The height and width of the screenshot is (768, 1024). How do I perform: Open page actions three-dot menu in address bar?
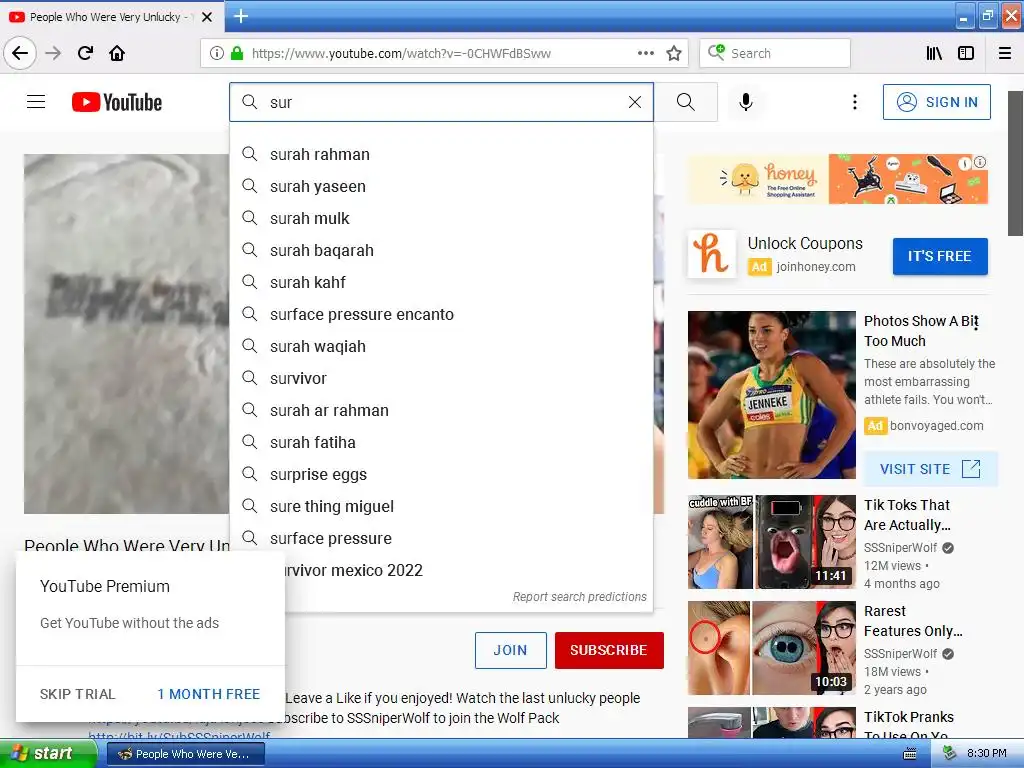pos(645,54)
